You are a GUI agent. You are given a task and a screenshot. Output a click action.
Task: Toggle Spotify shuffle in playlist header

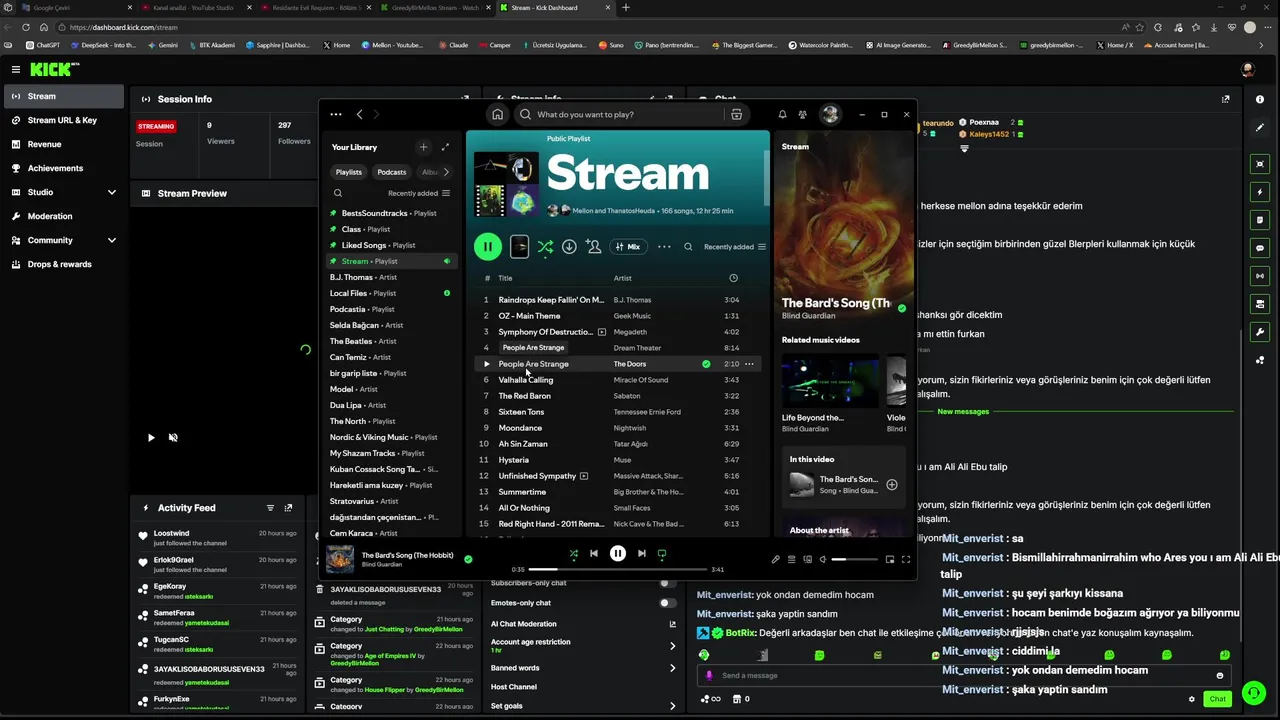[545, 246]
